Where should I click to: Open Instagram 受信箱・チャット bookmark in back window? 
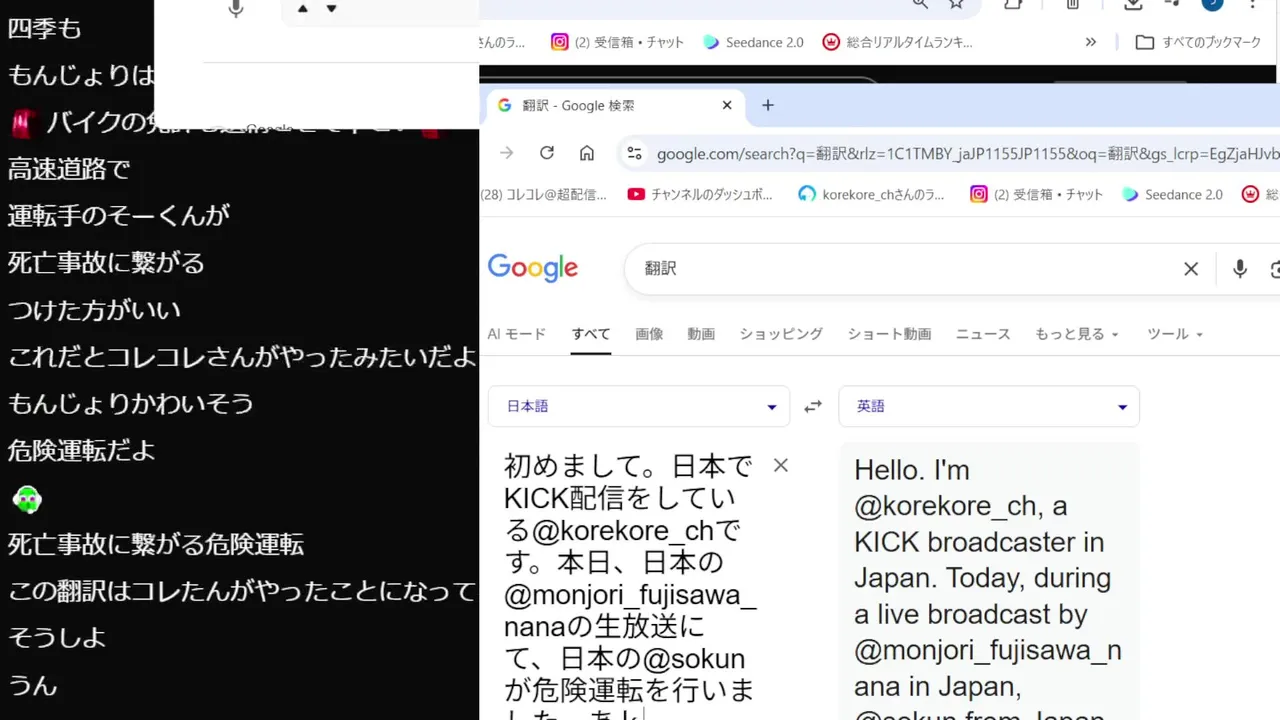pos(617,42)
